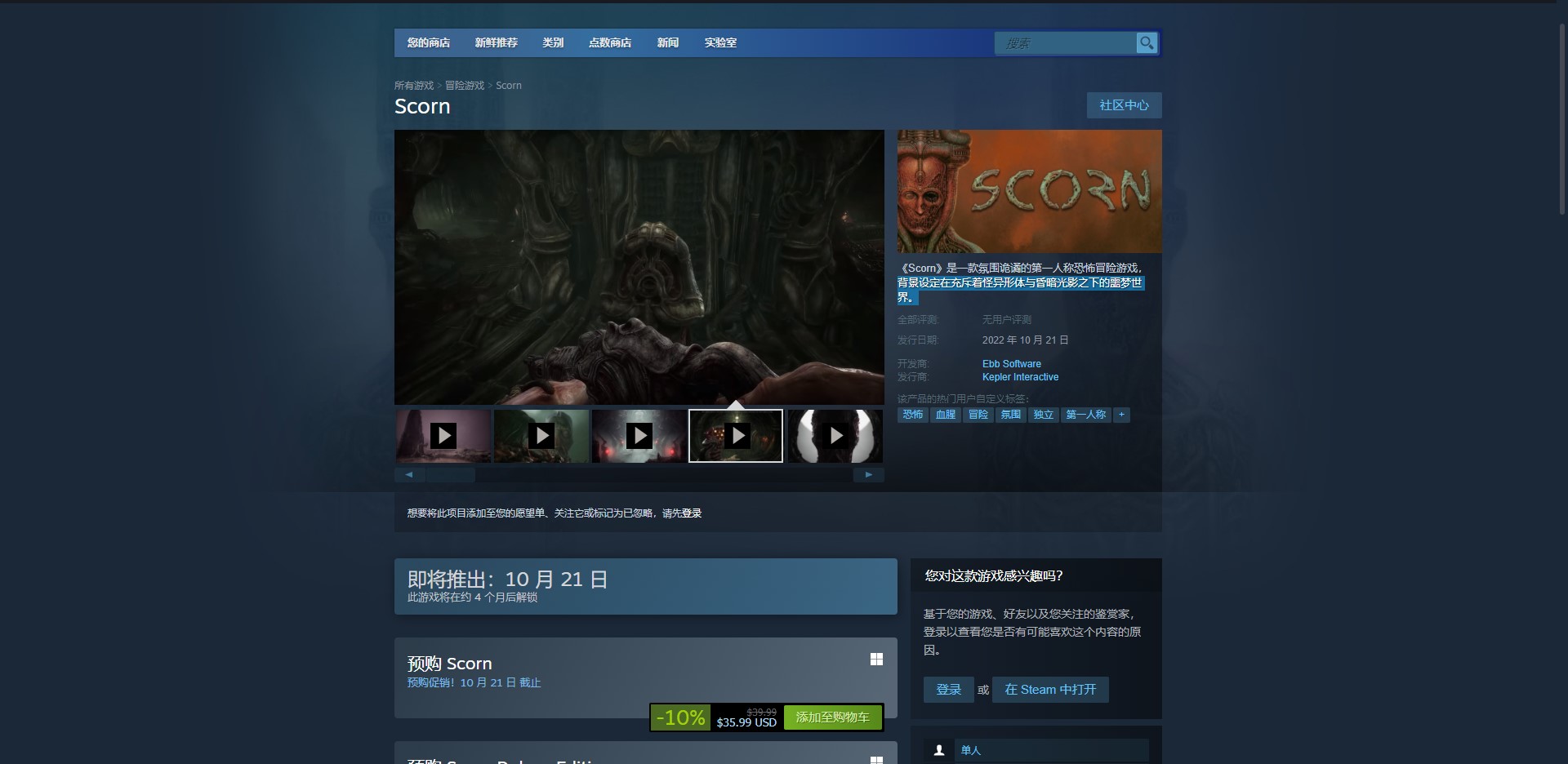This screenshot has width=1568, height=764.
Task: Click the single-player person icon
Action: click(939, 750)
